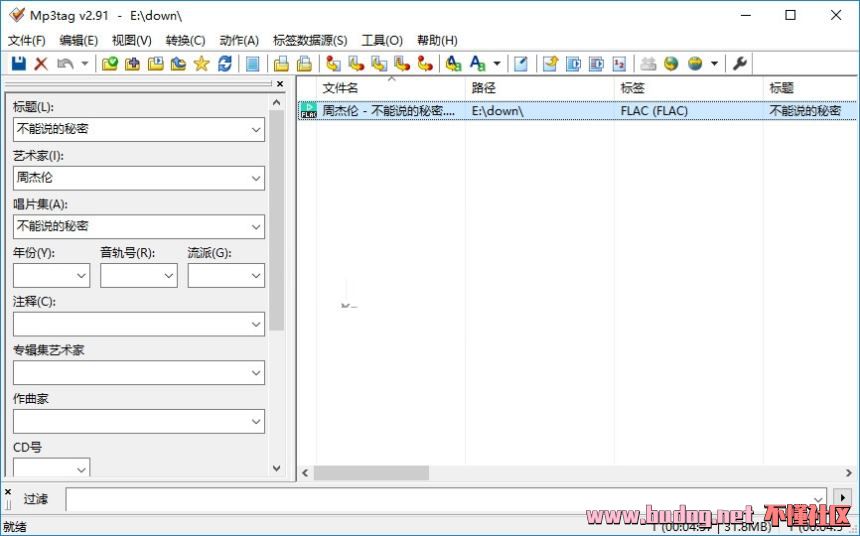Run first converter icon, Tag to Filename
The width and height of the screenshot is (860, 536).
click(x=333, y=64)
